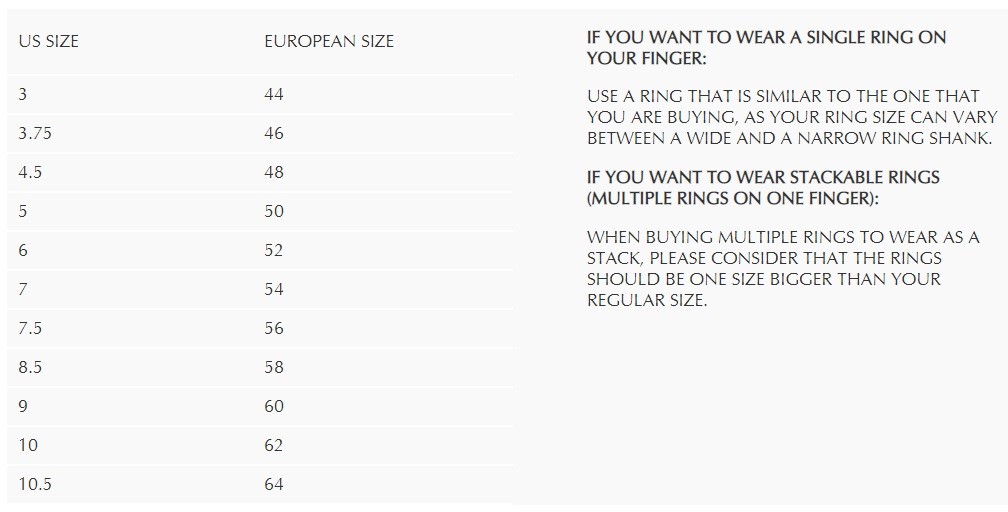Viewport: 1008px width, 512px height.
Task: Click the single ring on your finger heading
Action: (766, 48)
